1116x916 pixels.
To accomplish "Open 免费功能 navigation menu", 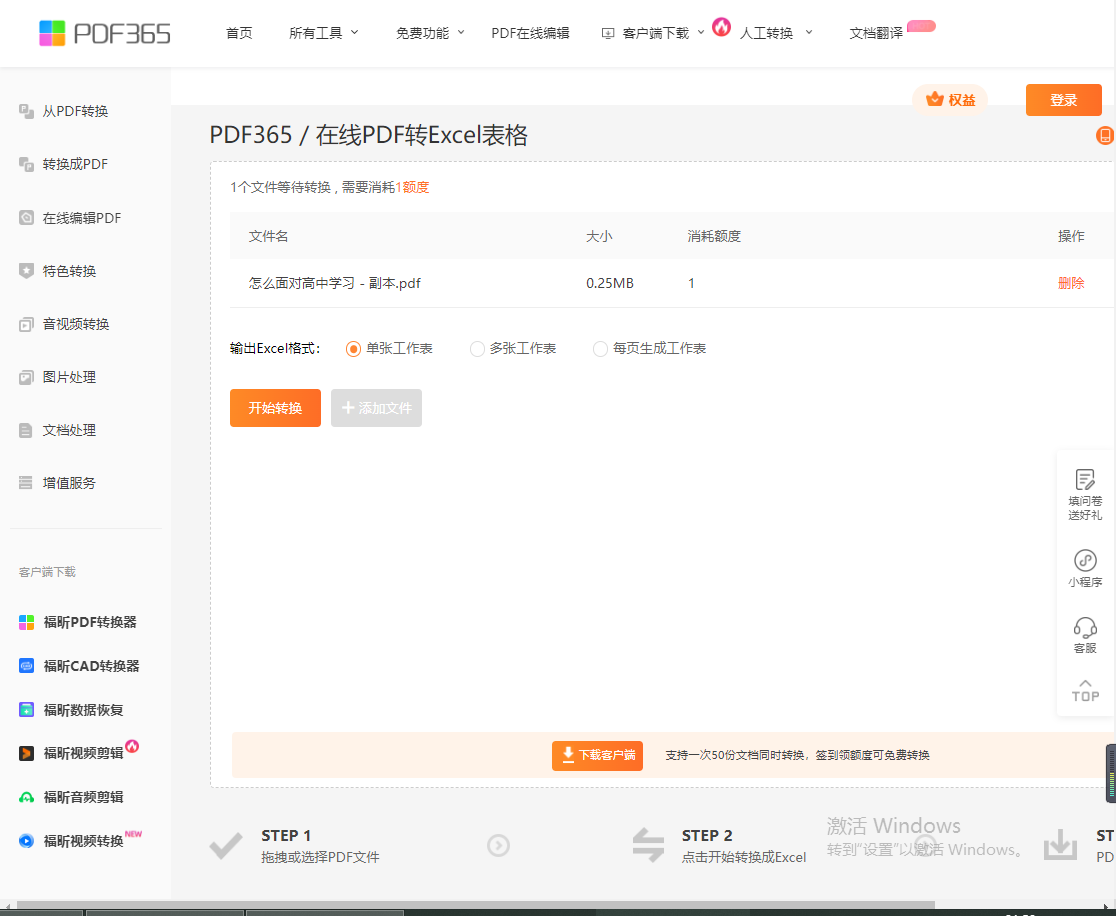I will 422,33.
